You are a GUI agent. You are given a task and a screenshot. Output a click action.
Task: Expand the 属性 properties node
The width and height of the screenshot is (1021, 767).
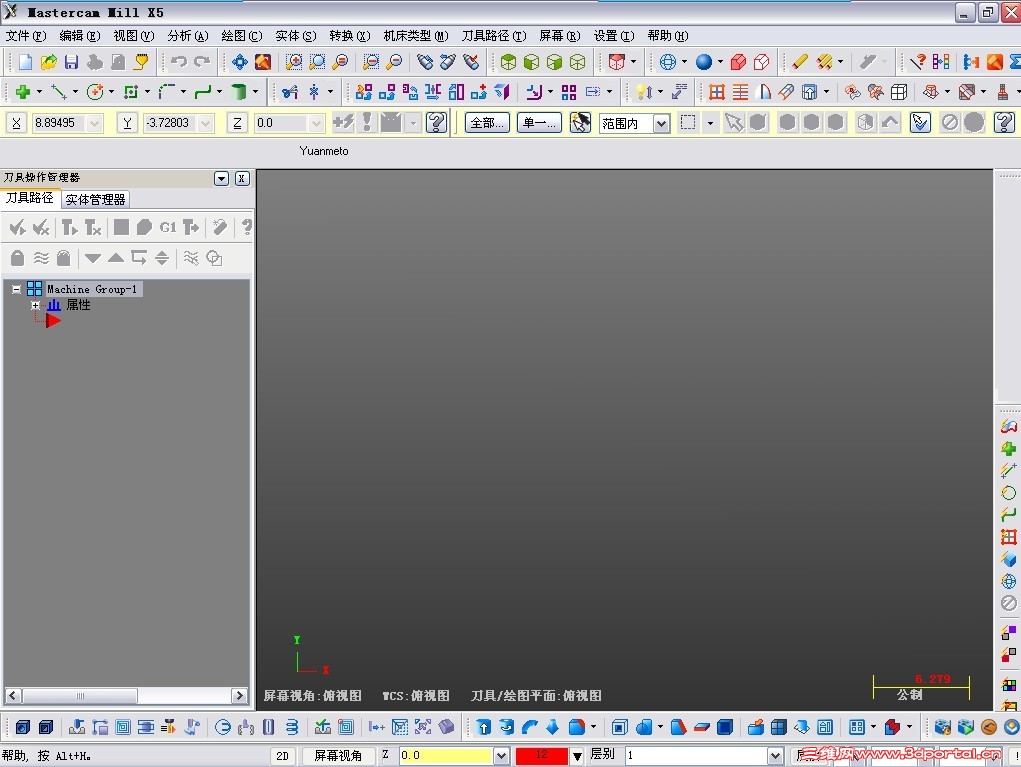[35, 305]
